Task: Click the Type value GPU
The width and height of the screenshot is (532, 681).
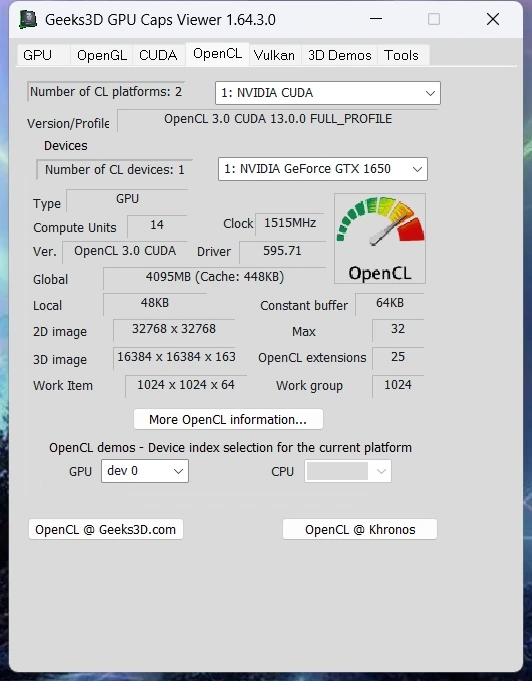Action: click(x=127, y=200)
